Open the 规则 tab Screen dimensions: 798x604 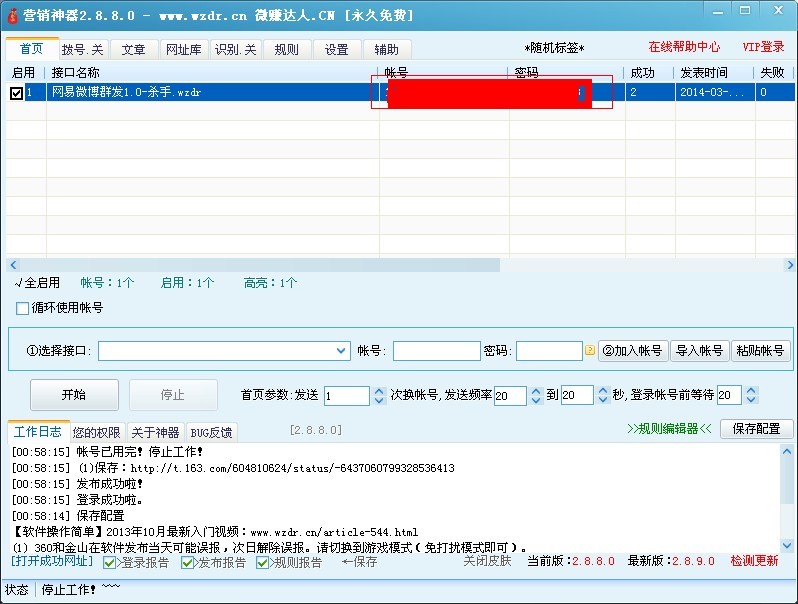287,49
